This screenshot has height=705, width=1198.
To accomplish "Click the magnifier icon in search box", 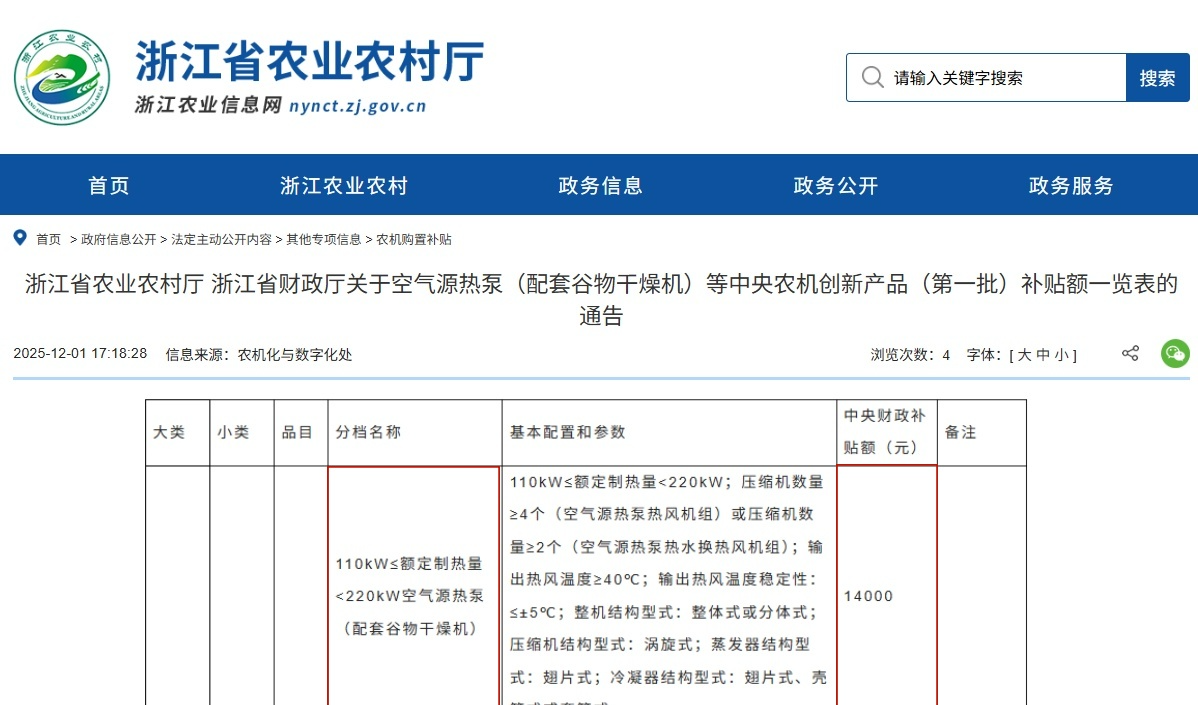I will (872, 78).
